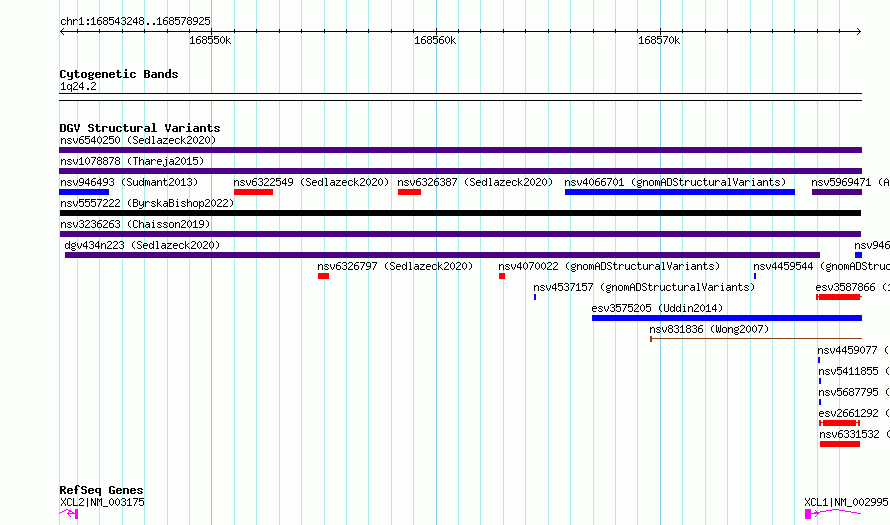Open nsv4070022 (gnomADStructuralVariants) label
Screen dimensions: 890x525
pyautogui.click(x=609, y=266)
